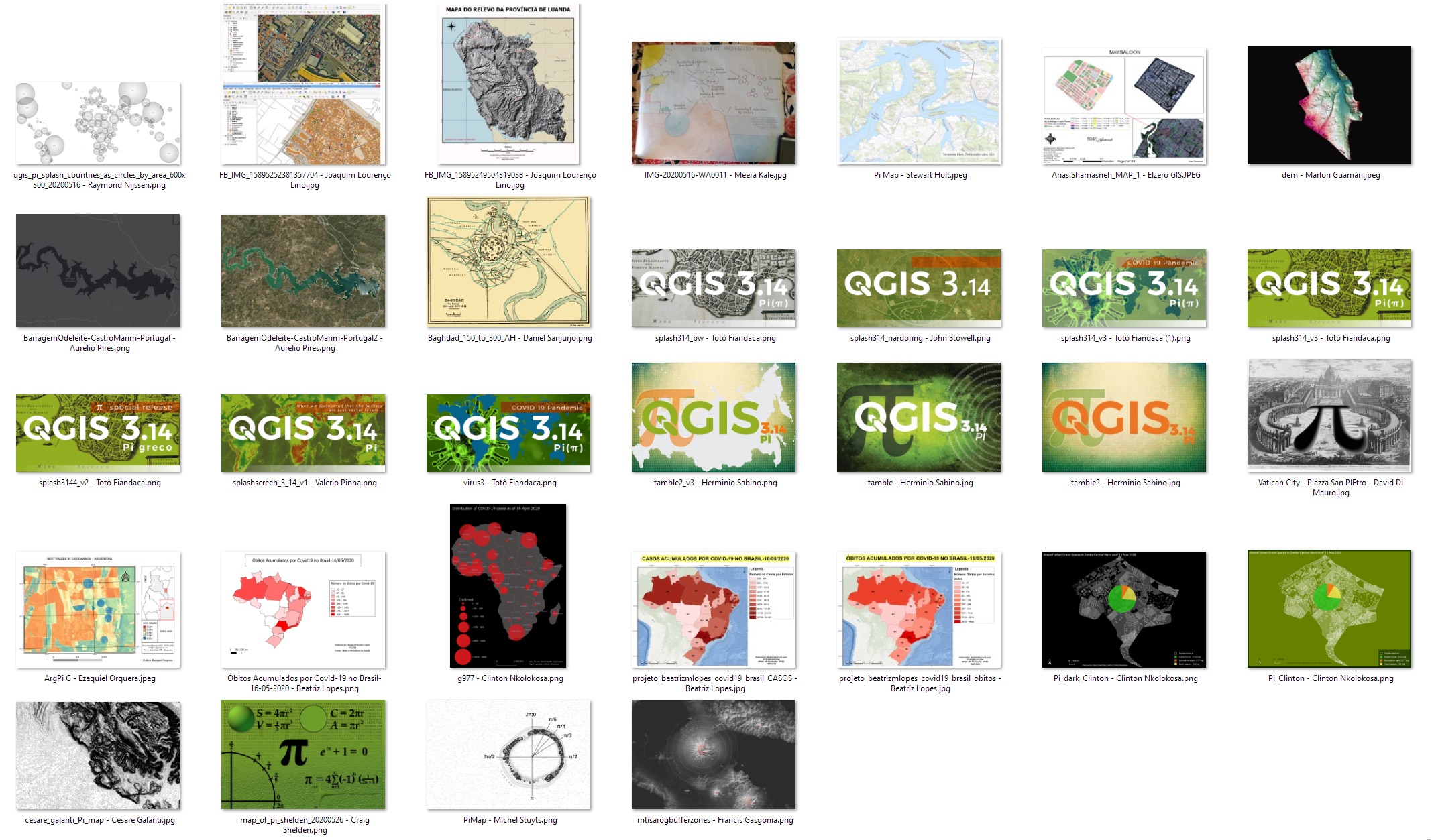Image resolution: width=1432 pixels, height=840 pixels.
Task: Select the dem Marlon Guamán thumbnail
Action: [1329, 105]
